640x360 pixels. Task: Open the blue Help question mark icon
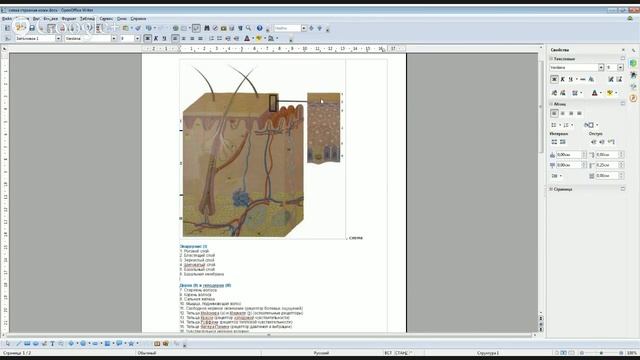coord(260,28)
